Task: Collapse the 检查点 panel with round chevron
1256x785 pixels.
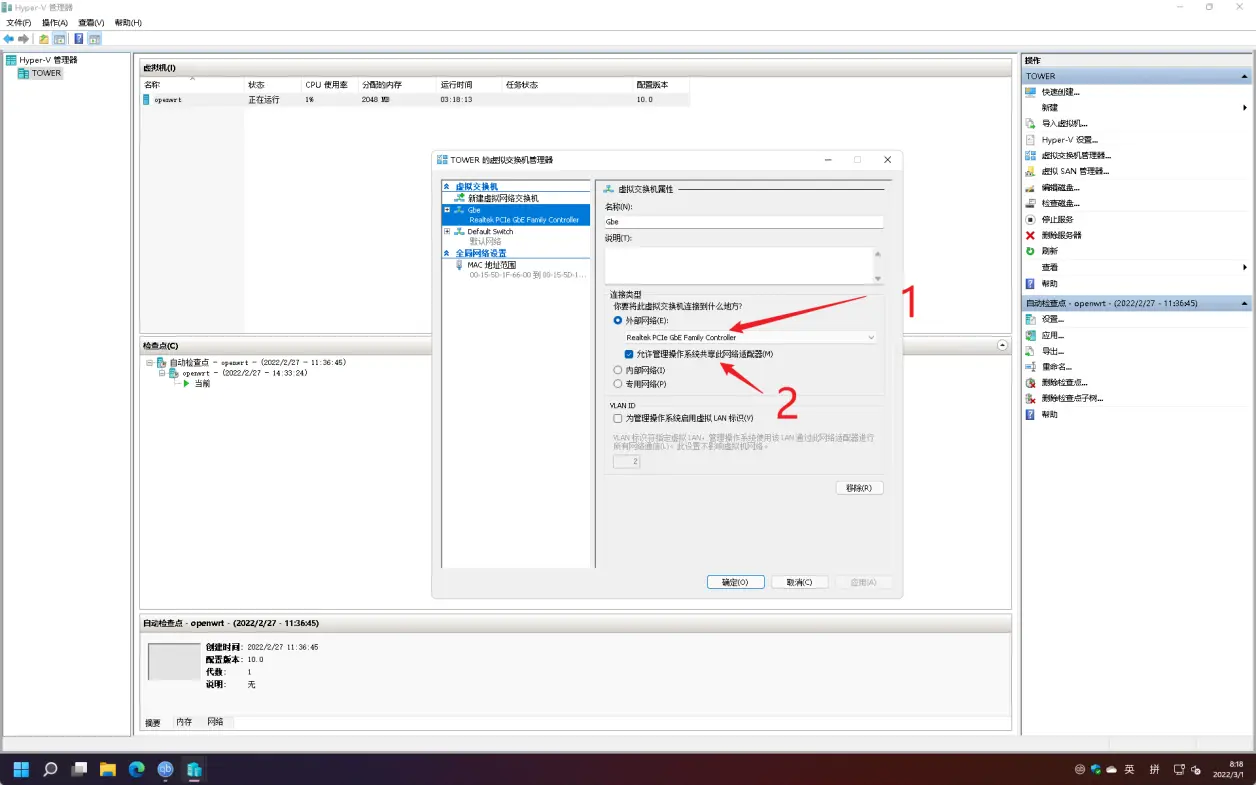Action: click(1003, 345)
